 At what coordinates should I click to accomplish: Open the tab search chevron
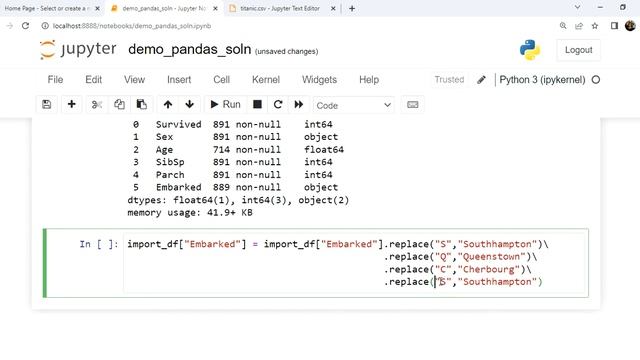[577, 7]
